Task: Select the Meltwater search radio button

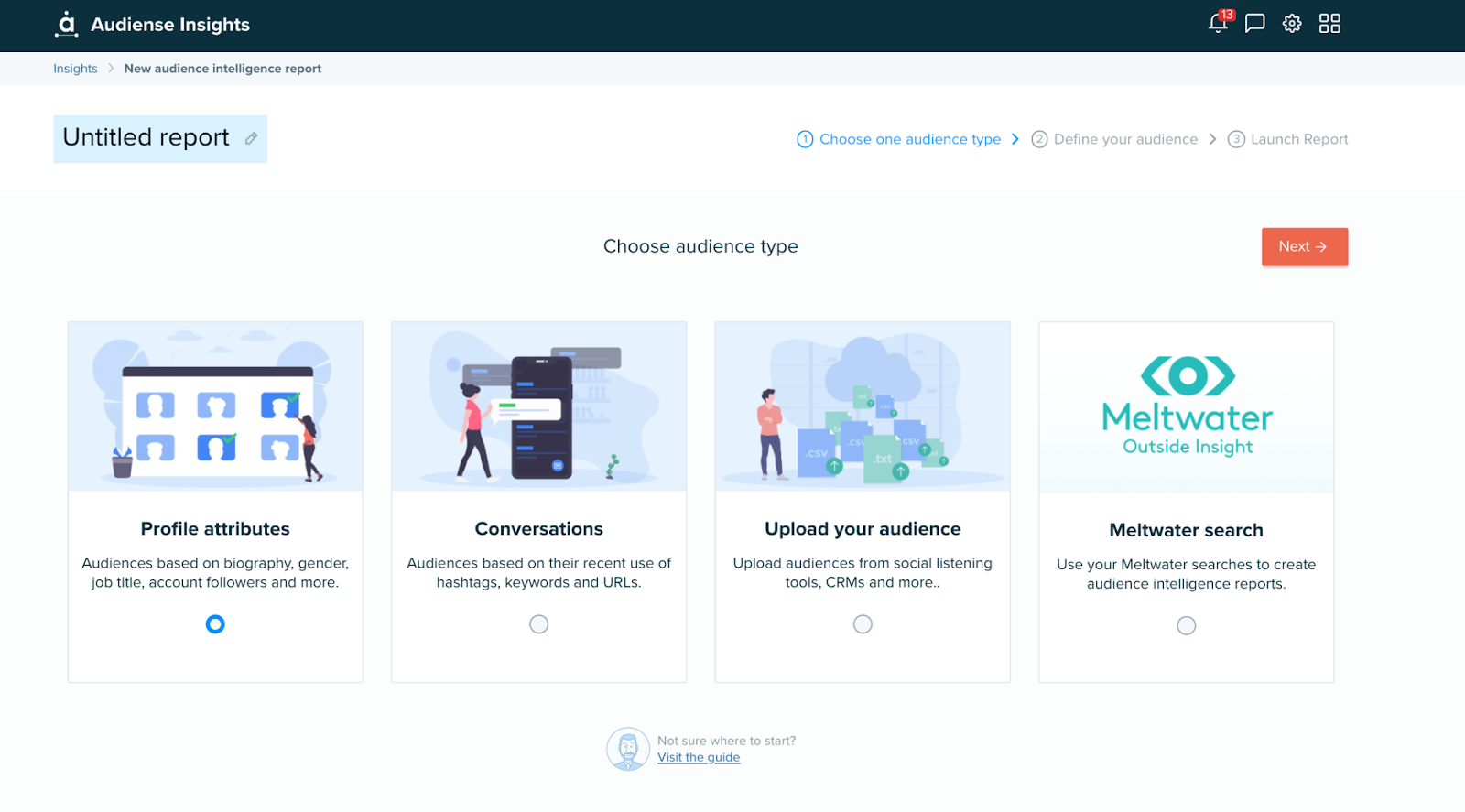Action: [x=1187, y=625]
